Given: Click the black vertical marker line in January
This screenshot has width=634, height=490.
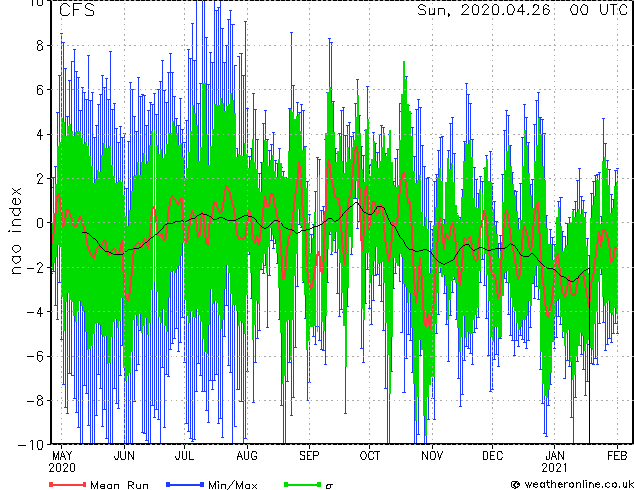Looking at the screenshot, I should (589, 356).
